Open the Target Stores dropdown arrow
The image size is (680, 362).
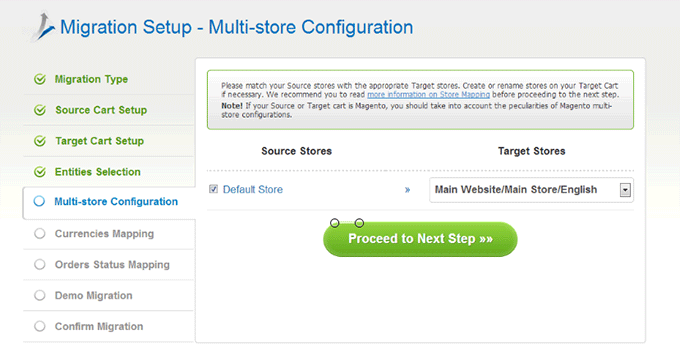[x=625, y=190]
